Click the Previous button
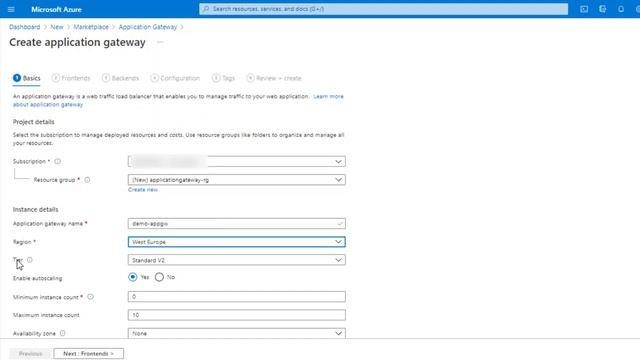 coord(31,353)
